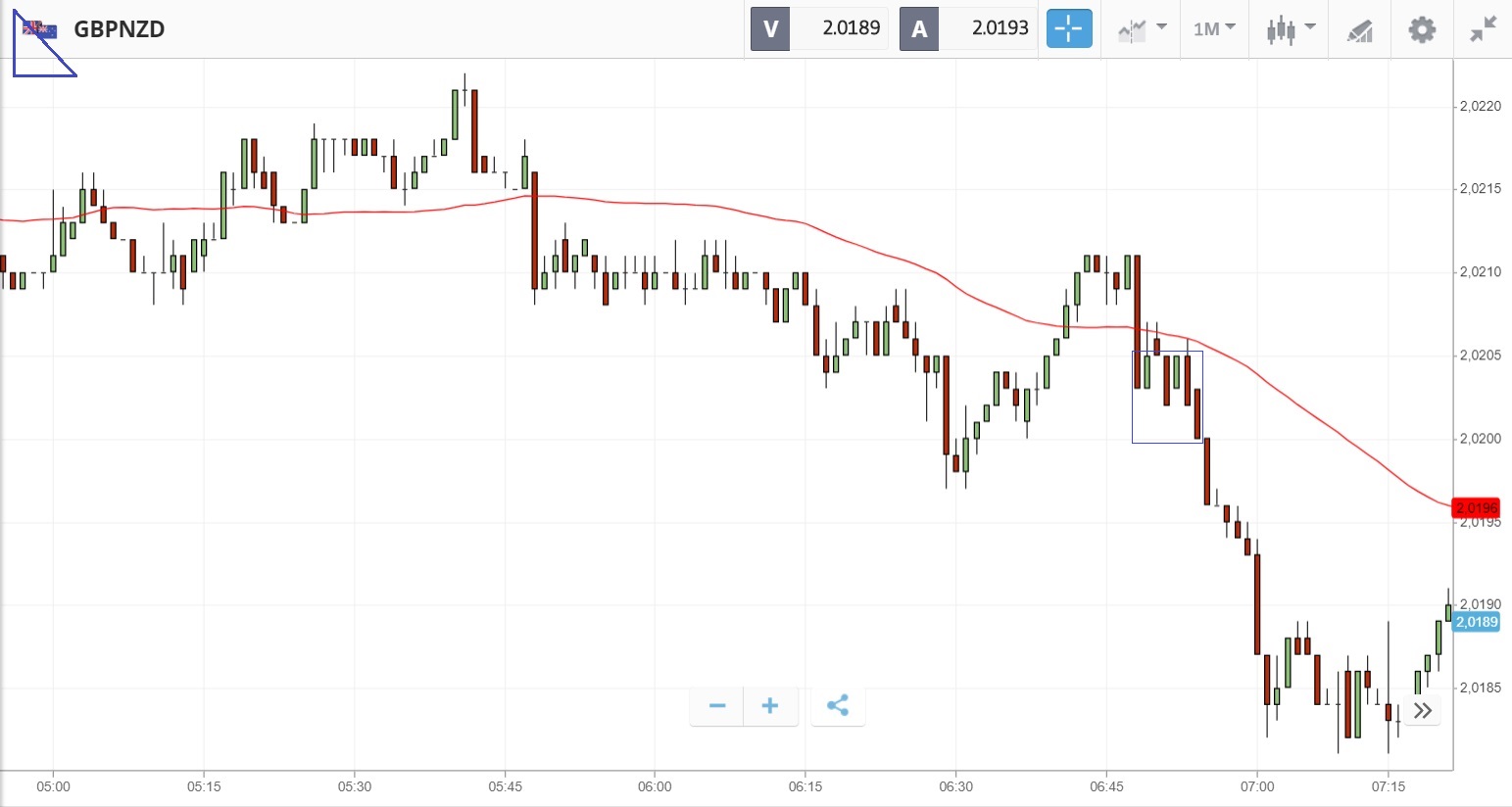Open the compare instruments dropdown
This screenshot has width=1512, height=807.
pos(1141,29)
